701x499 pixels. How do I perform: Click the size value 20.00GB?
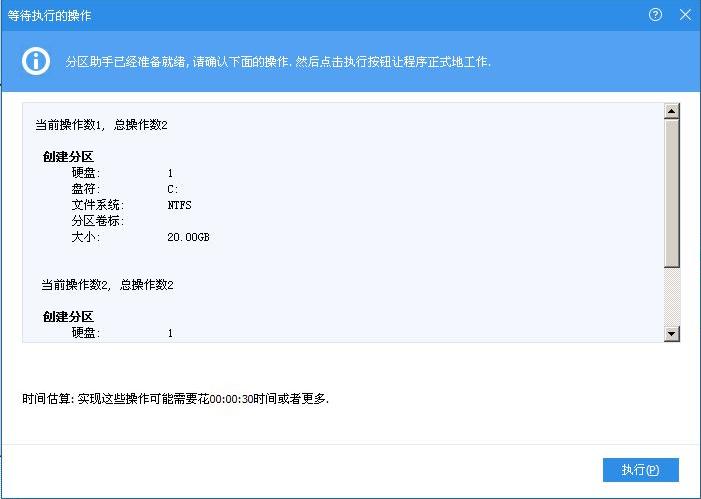pyautogui.click(x=188, y=237)
